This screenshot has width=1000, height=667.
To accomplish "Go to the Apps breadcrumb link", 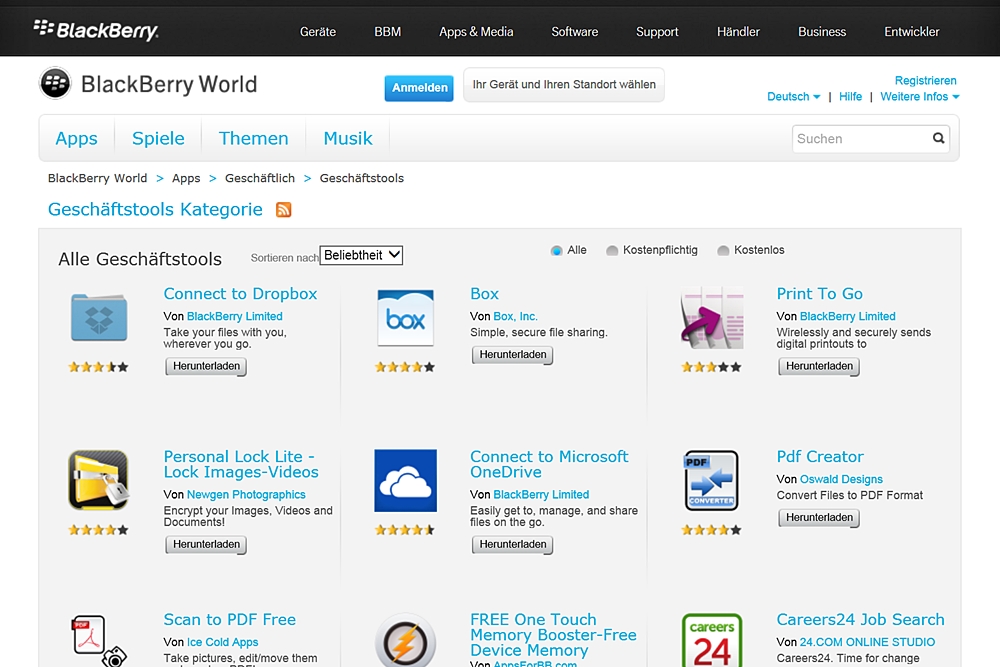I will [x=186, y=178].
